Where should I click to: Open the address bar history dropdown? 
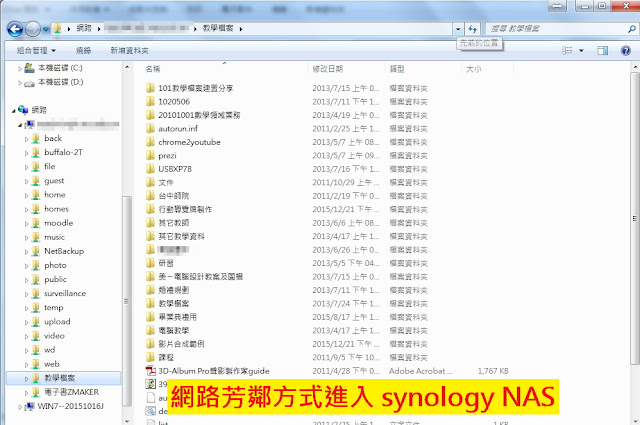point(458,29)
